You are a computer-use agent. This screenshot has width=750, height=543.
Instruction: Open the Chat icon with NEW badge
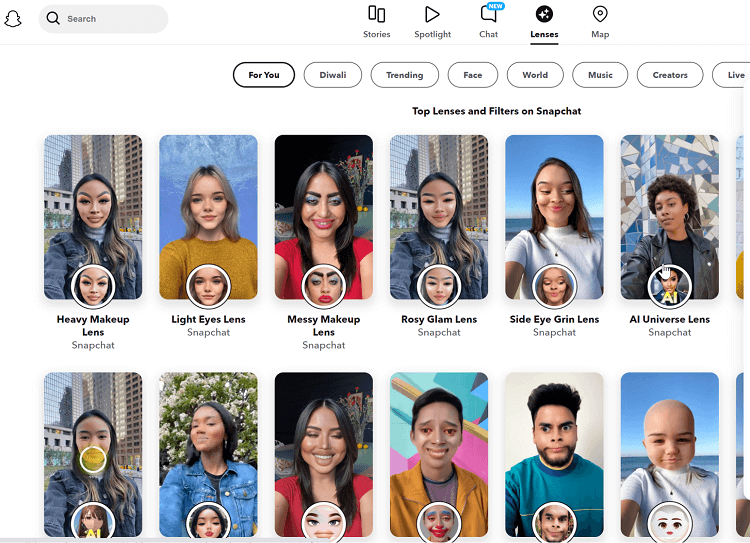[x=488, y=14]
